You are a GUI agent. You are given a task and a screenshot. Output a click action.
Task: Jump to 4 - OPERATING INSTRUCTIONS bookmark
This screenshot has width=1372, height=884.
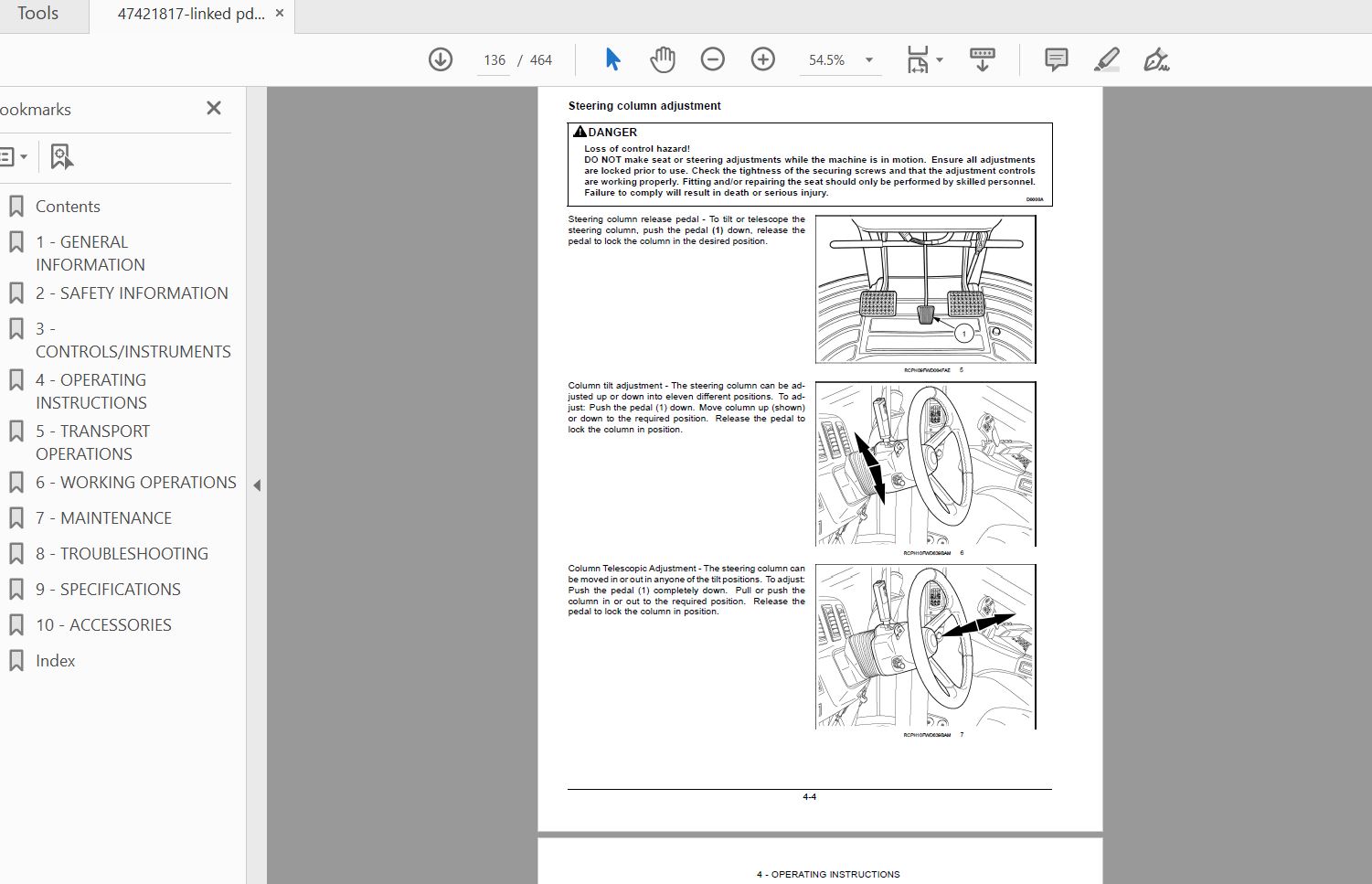tap(91, 391)
